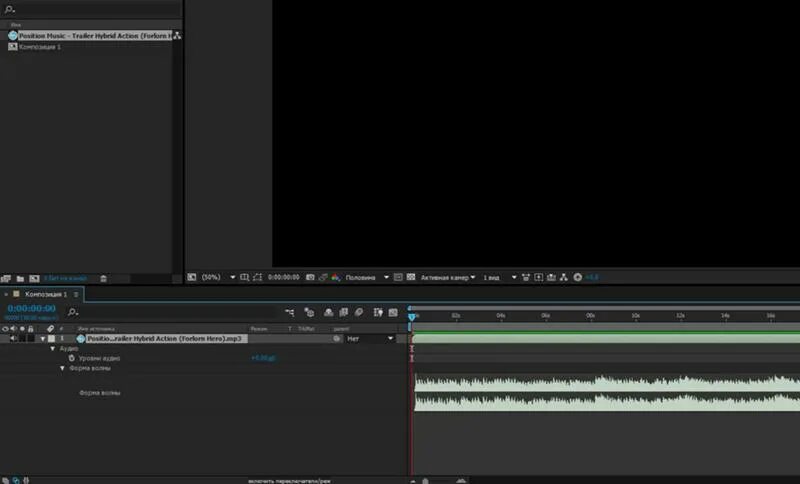Toggle the draft 3D icon in timeline
The image size is (800, 484).
pos(309,312)
